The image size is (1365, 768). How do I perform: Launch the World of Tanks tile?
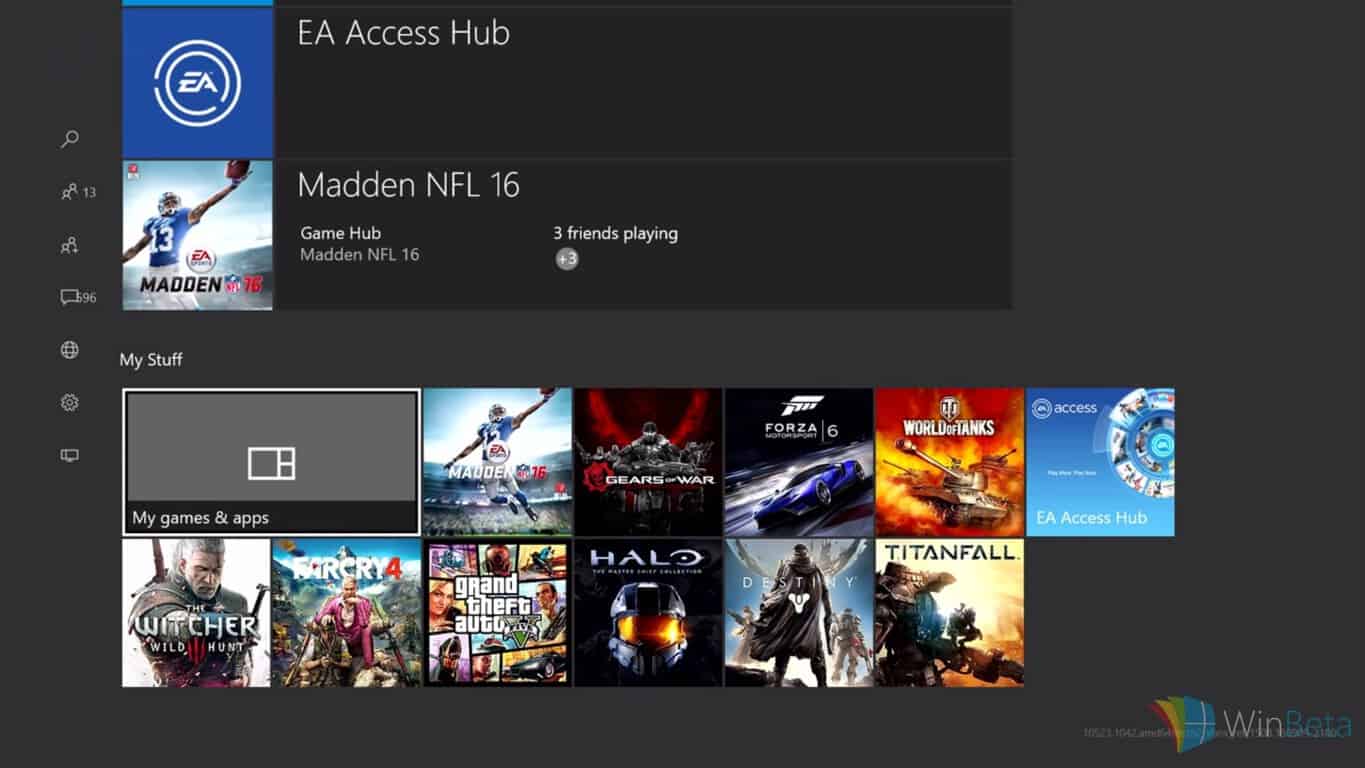click(950, 462)
